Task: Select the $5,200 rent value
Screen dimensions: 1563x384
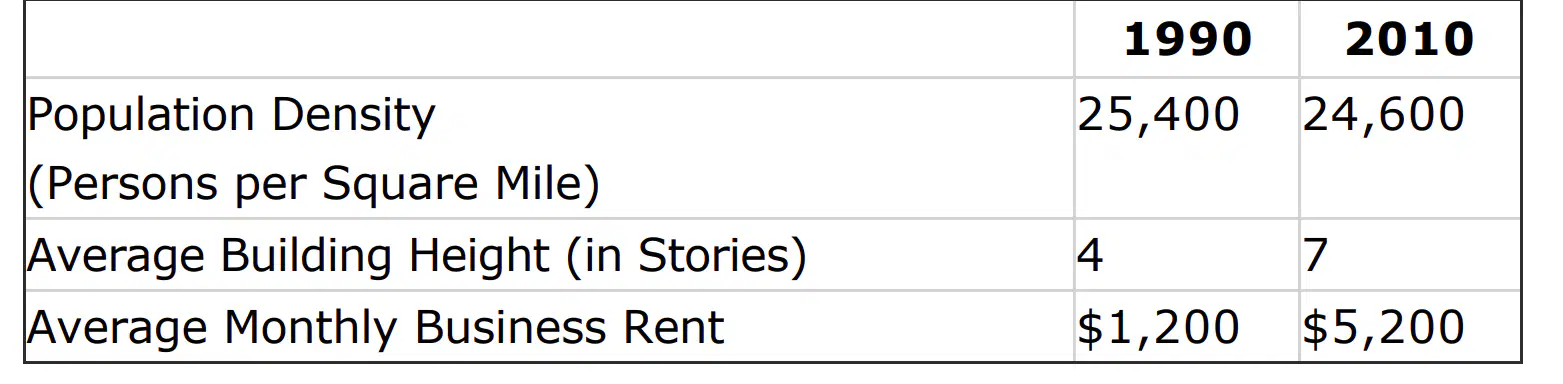Action: 1383,328
